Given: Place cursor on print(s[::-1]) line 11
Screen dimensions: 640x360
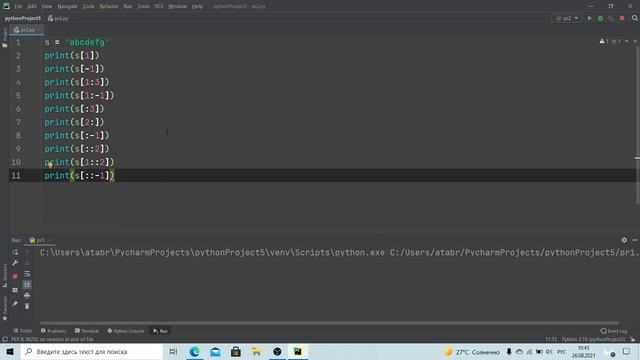Looking at the screenshot, I should tap(80, 176).
